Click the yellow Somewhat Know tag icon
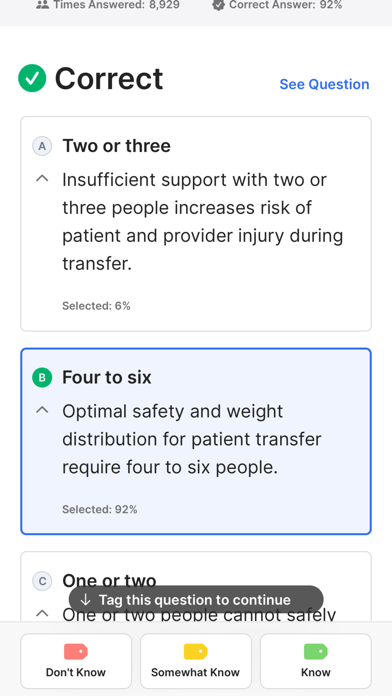392x696 pixels. 196,652
